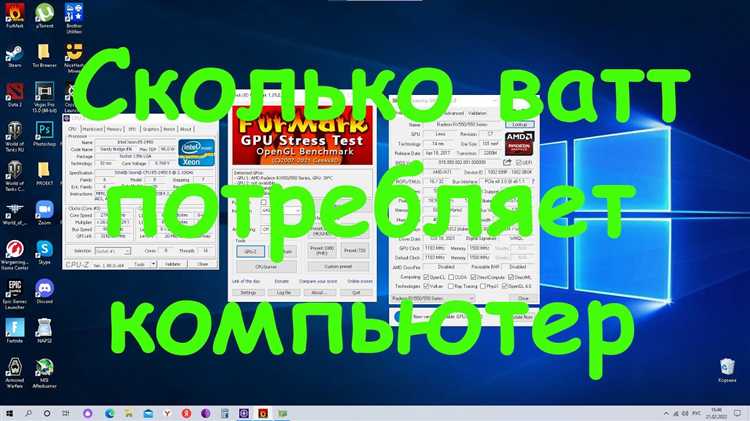Click the Close button in CPU-Z
Viewport: 750px width, 421px height.
[203, 264]
